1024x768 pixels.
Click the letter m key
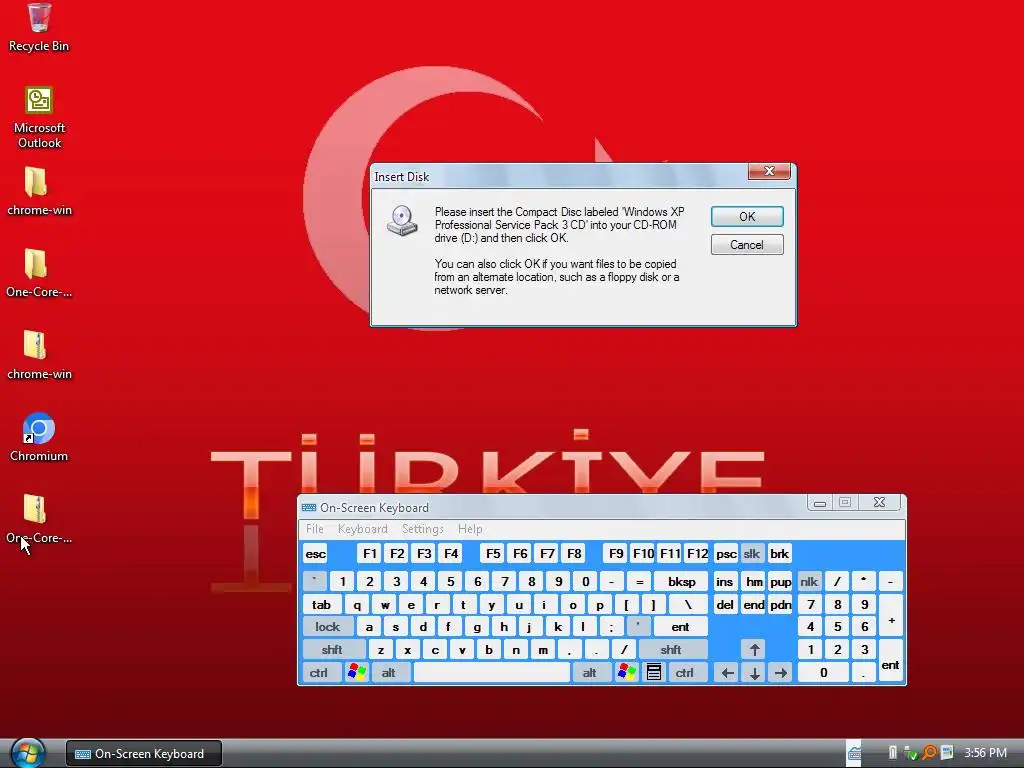pyautogui.click(x=543, y=649)
